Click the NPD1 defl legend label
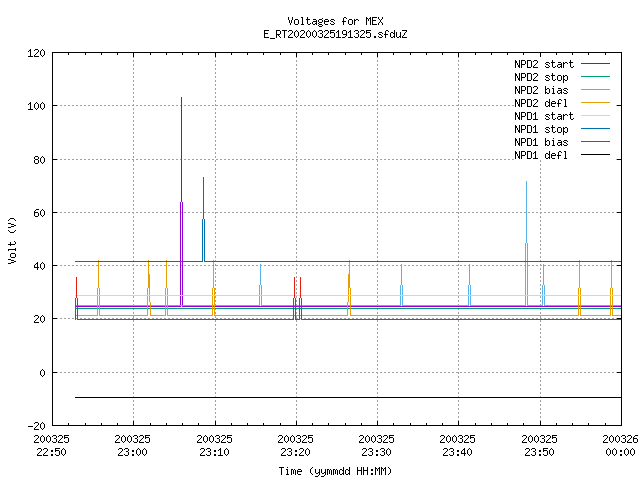This screenshot has height=480, width=640. [x=541, y=156]
